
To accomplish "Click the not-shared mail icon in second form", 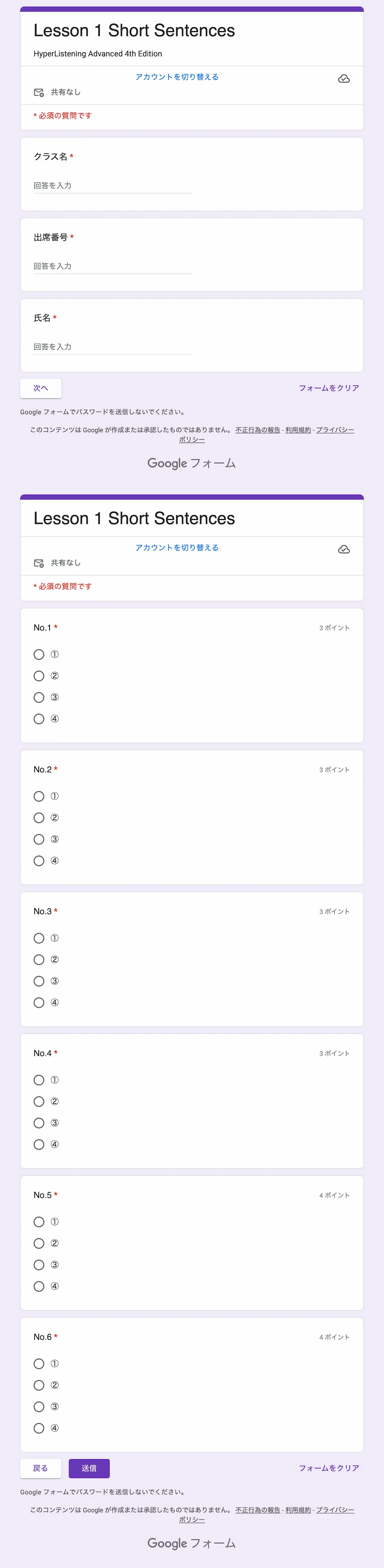I will 39,563.
